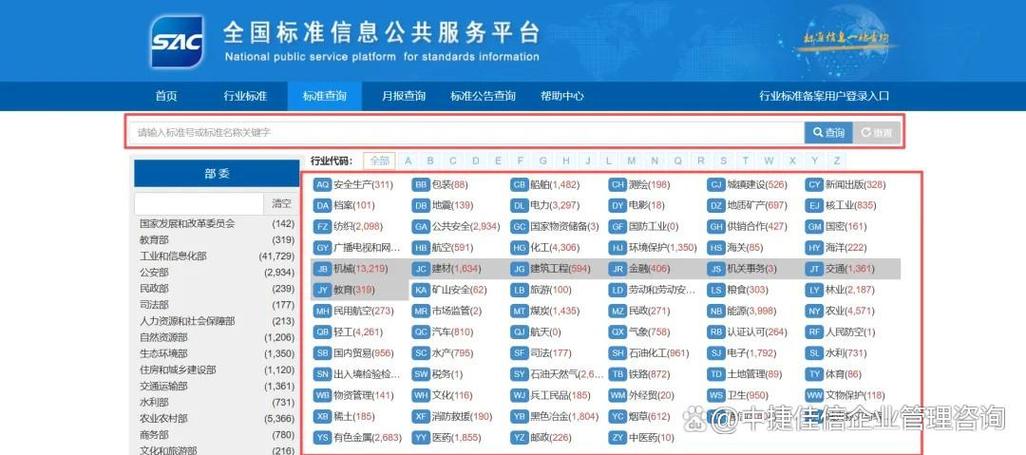The image size is (1026, 455).
Task: Select the FZ badge for 纺织
Action: pyautogui.click(x=322, y=227)
